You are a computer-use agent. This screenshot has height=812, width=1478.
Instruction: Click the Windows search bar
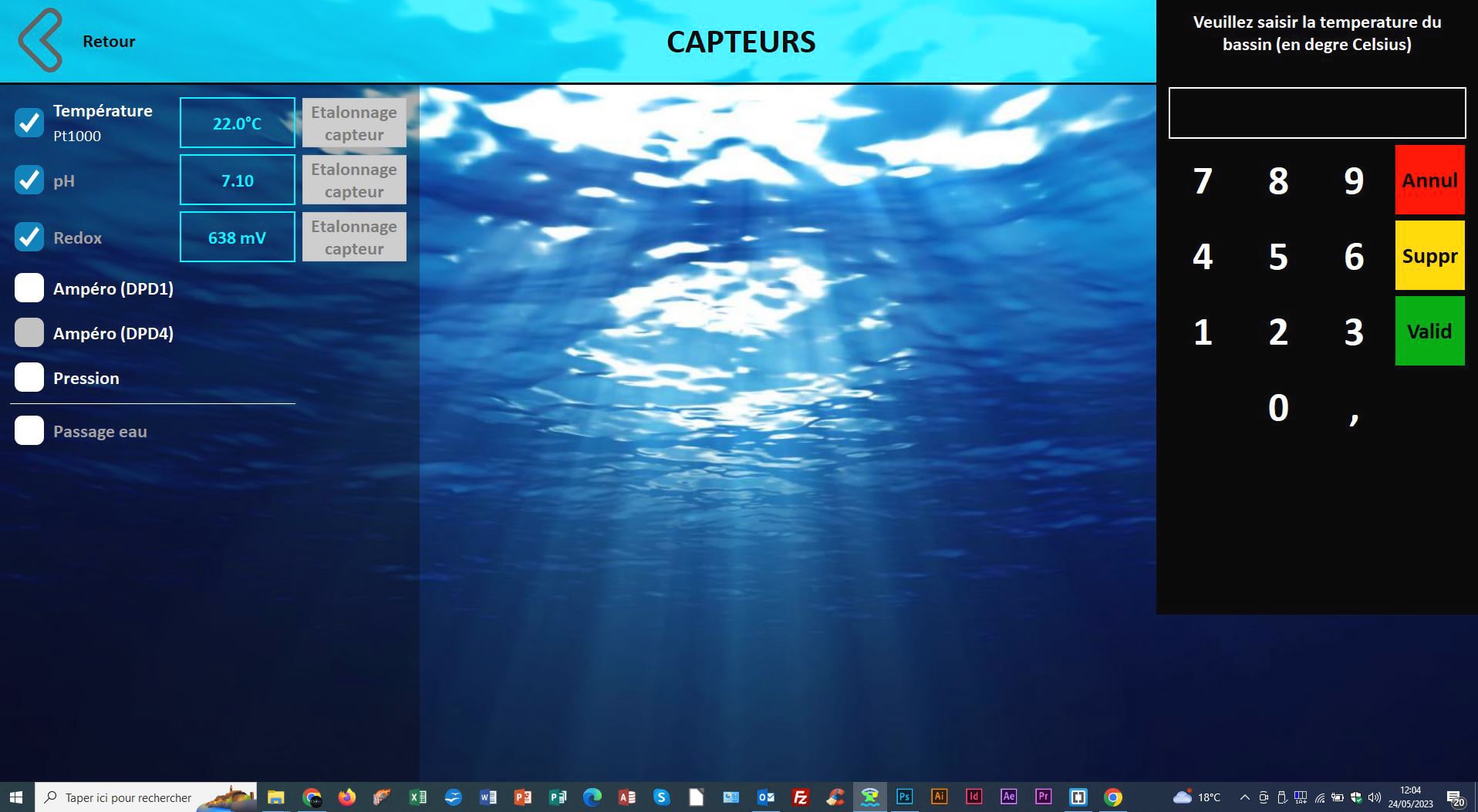tap(139, 797)
